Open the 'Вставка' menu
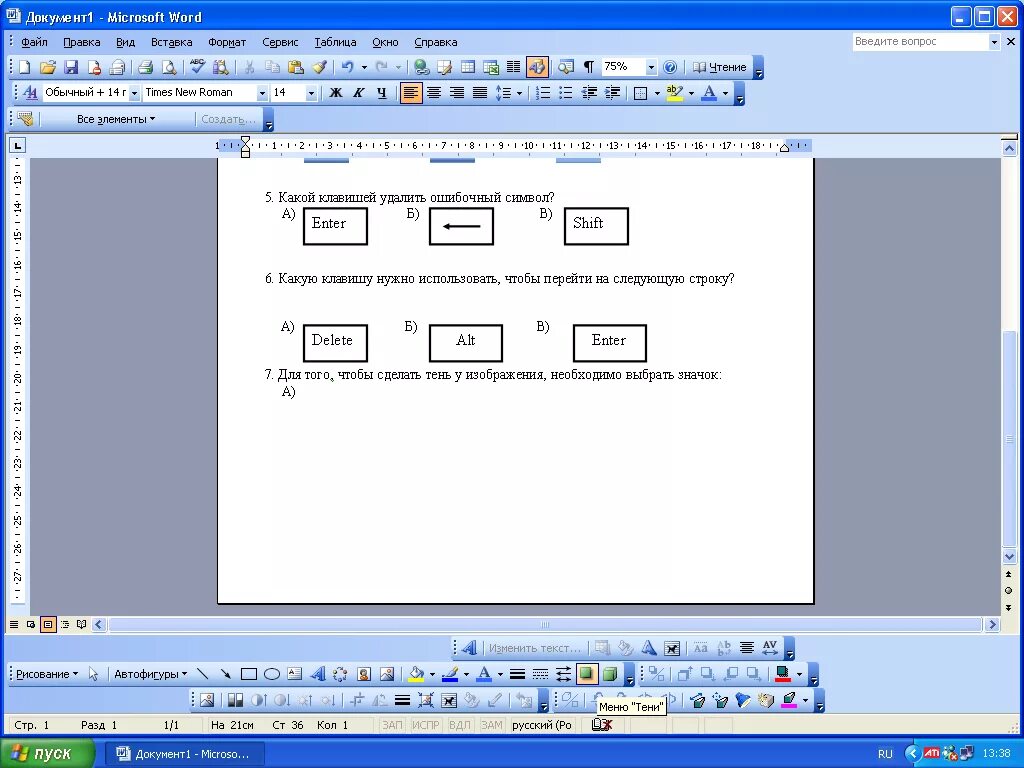The image size is (1024, 768). (171, 42)
